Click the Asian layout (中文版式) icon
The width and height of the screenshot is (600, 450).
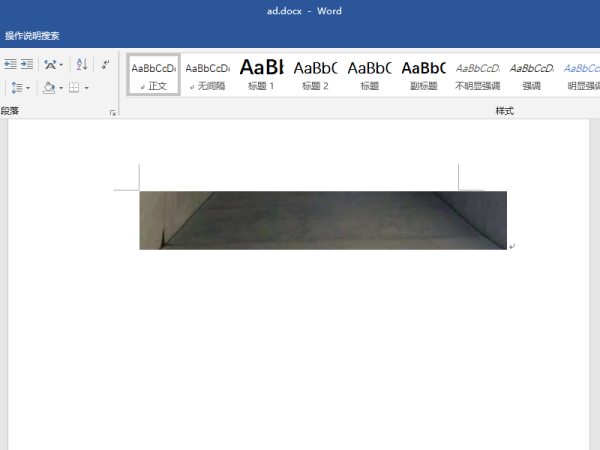tap(49, 64)
